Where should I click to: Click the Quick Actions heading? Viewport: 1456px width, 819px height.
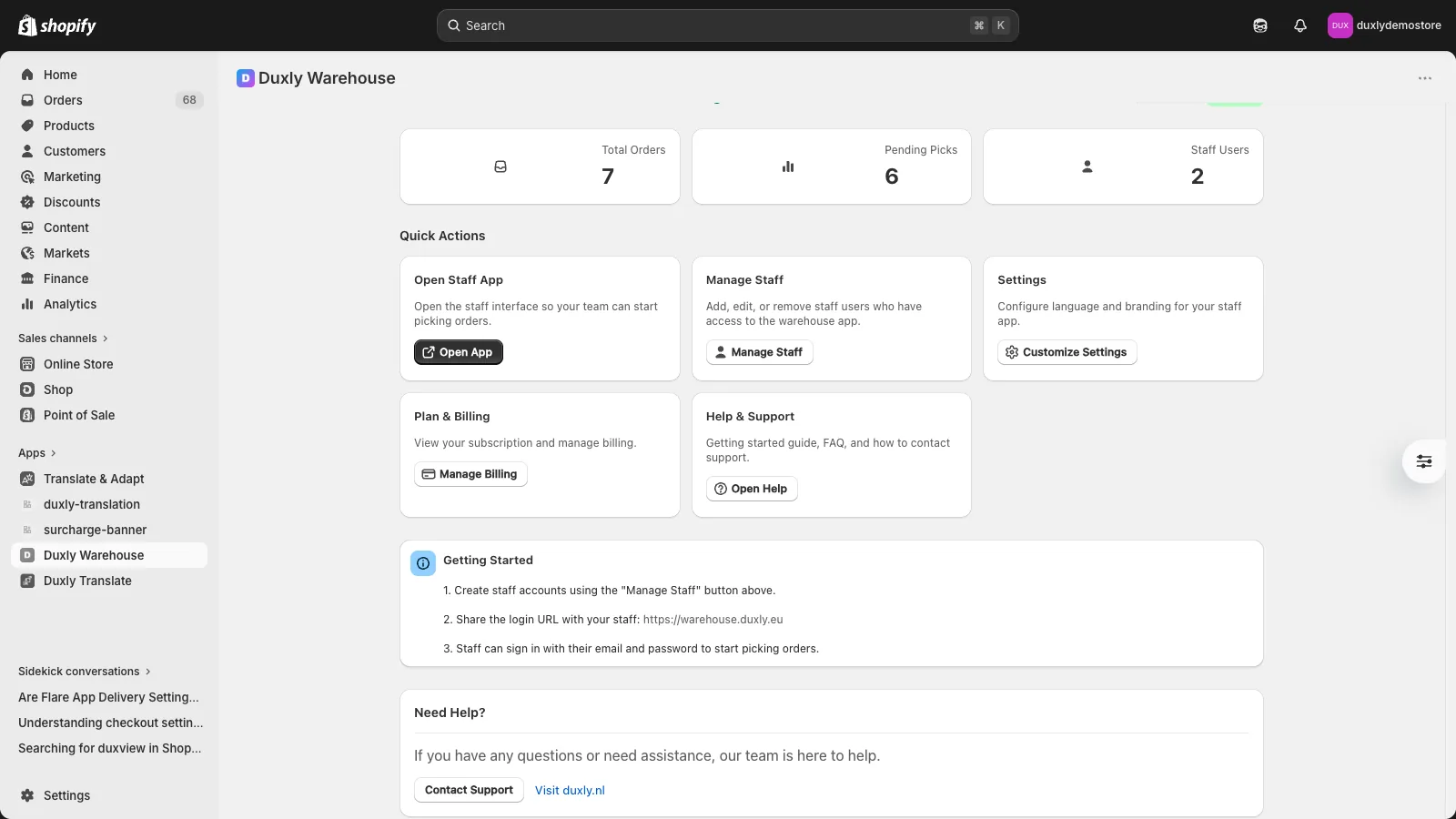(x=442, y=236)
